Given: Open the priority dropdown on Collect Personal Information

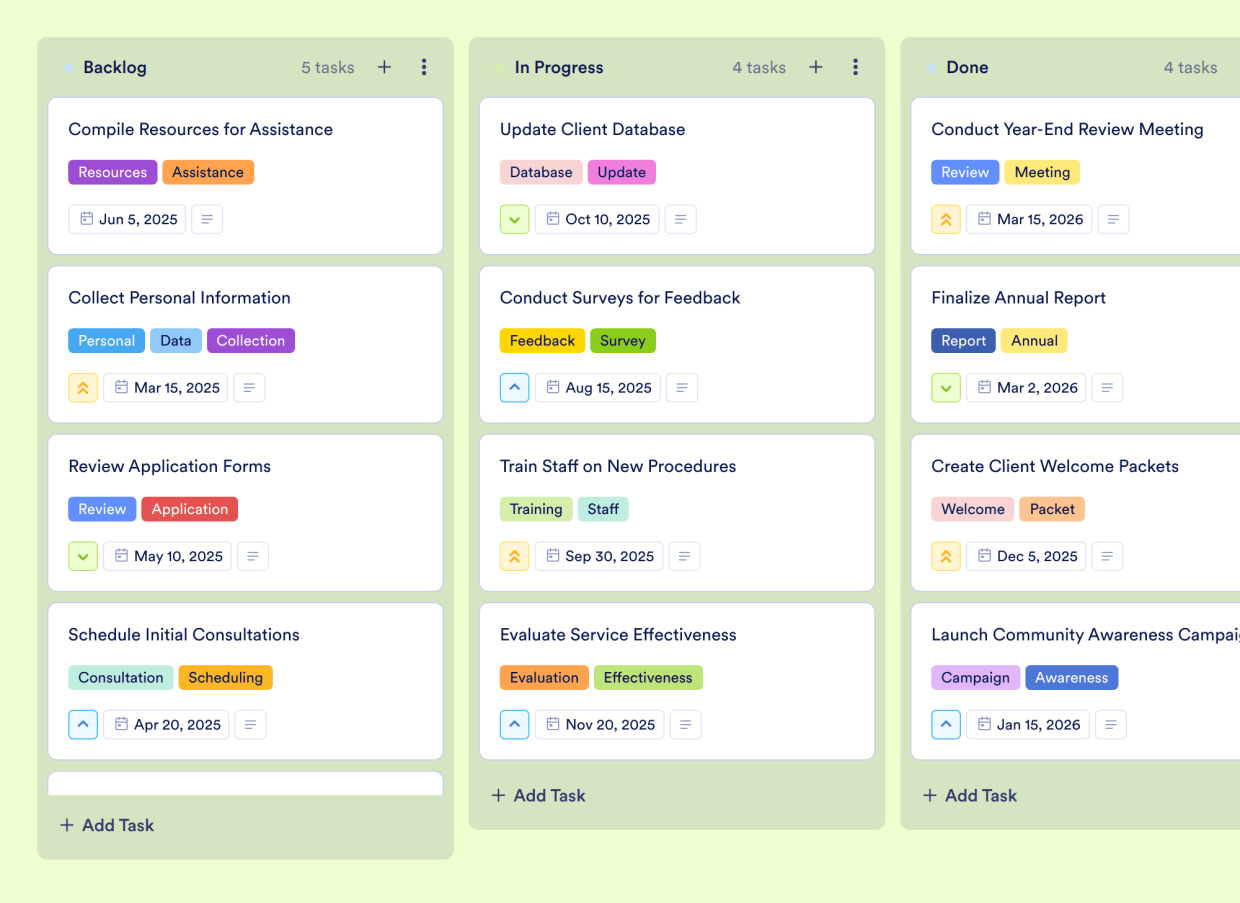Looking at the screenshot, I should pos(83,387).
